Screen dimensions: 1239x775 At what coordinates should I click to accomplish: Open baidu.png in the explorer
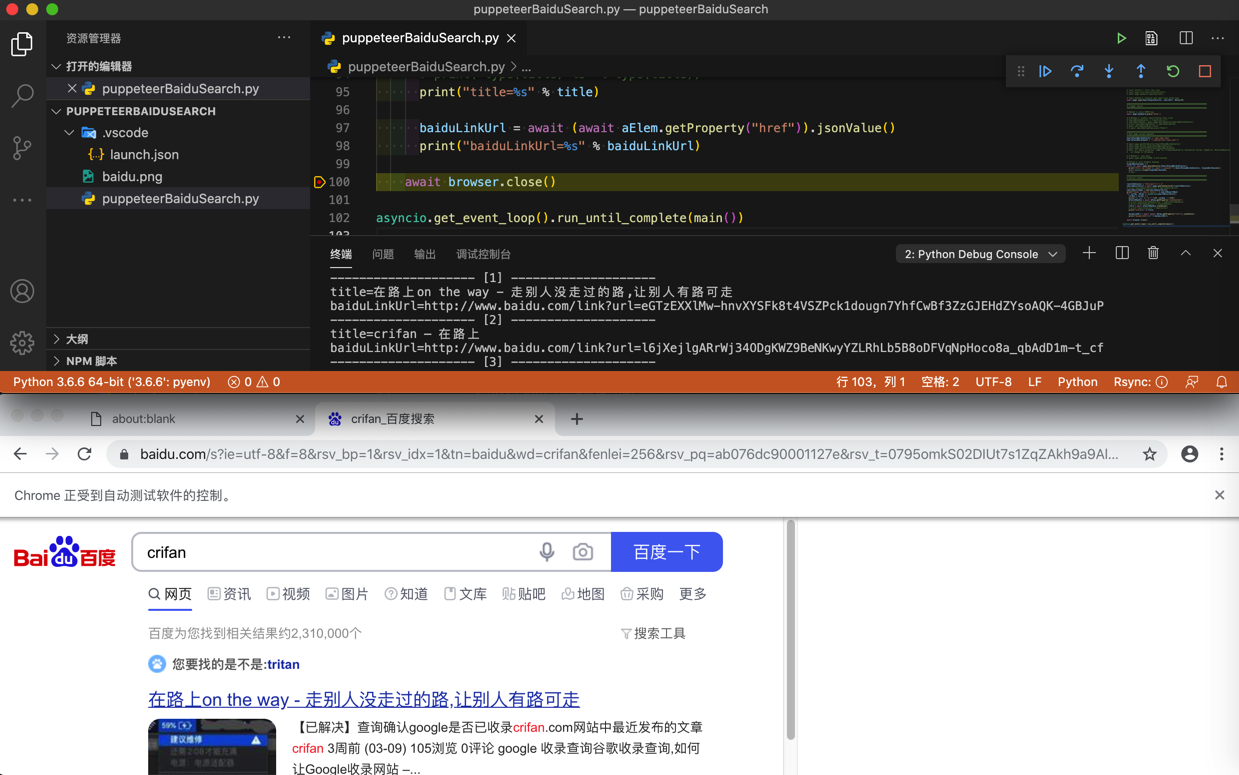[x=132, y=177]
